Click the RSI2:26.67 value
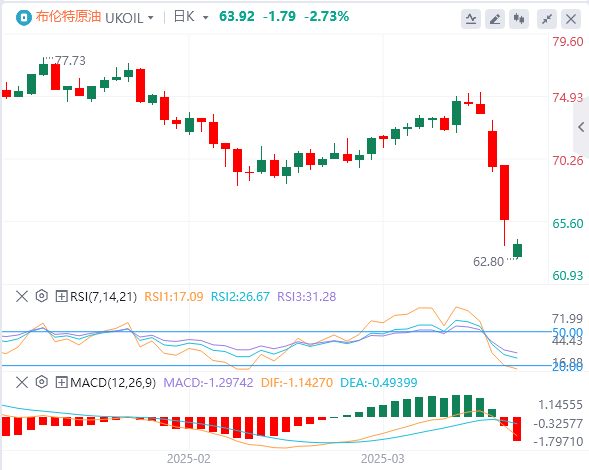589x470 pixels. 240,297
